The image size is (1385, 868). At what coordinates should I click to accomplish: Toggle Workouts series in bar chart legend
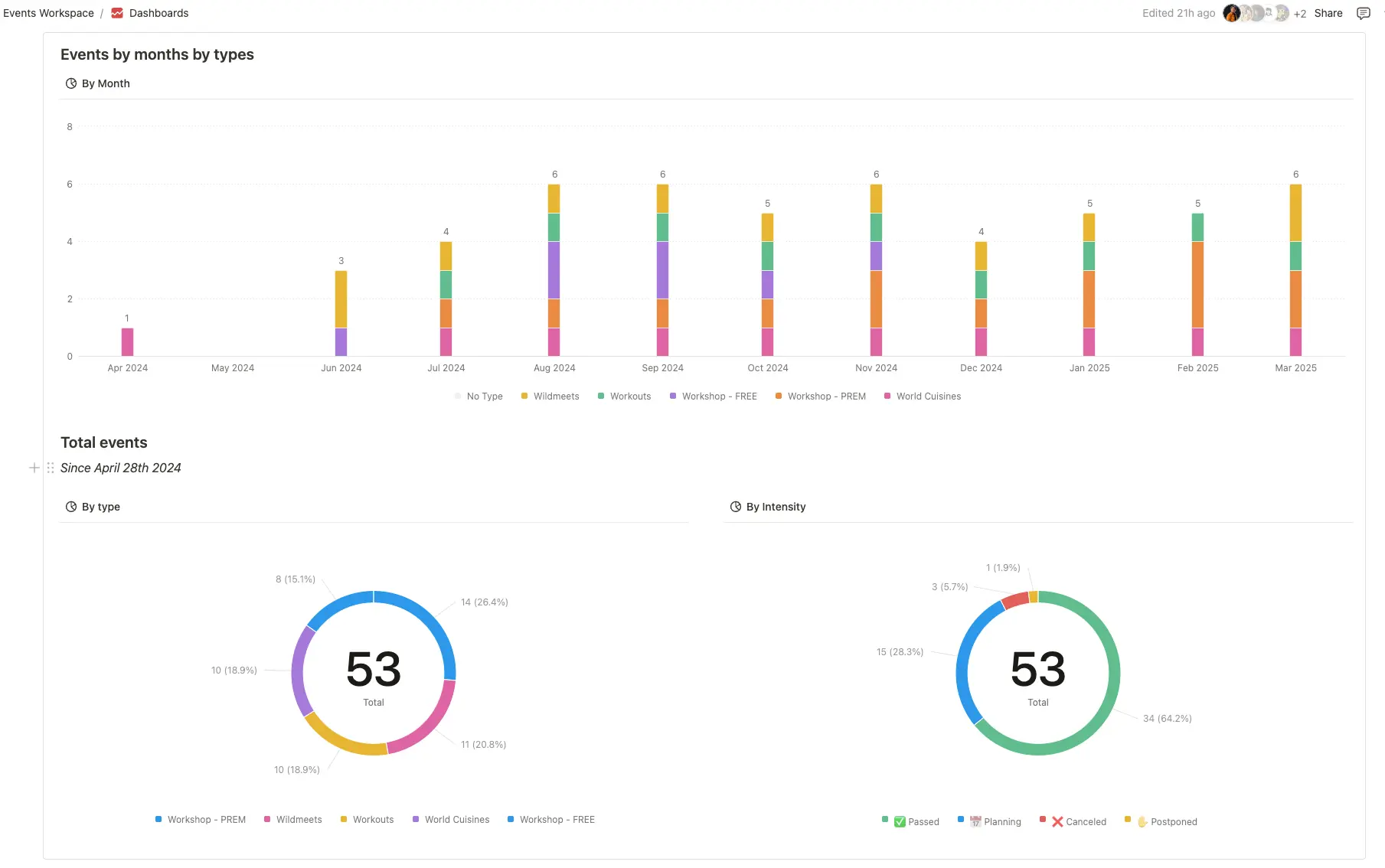pos(624,396)
